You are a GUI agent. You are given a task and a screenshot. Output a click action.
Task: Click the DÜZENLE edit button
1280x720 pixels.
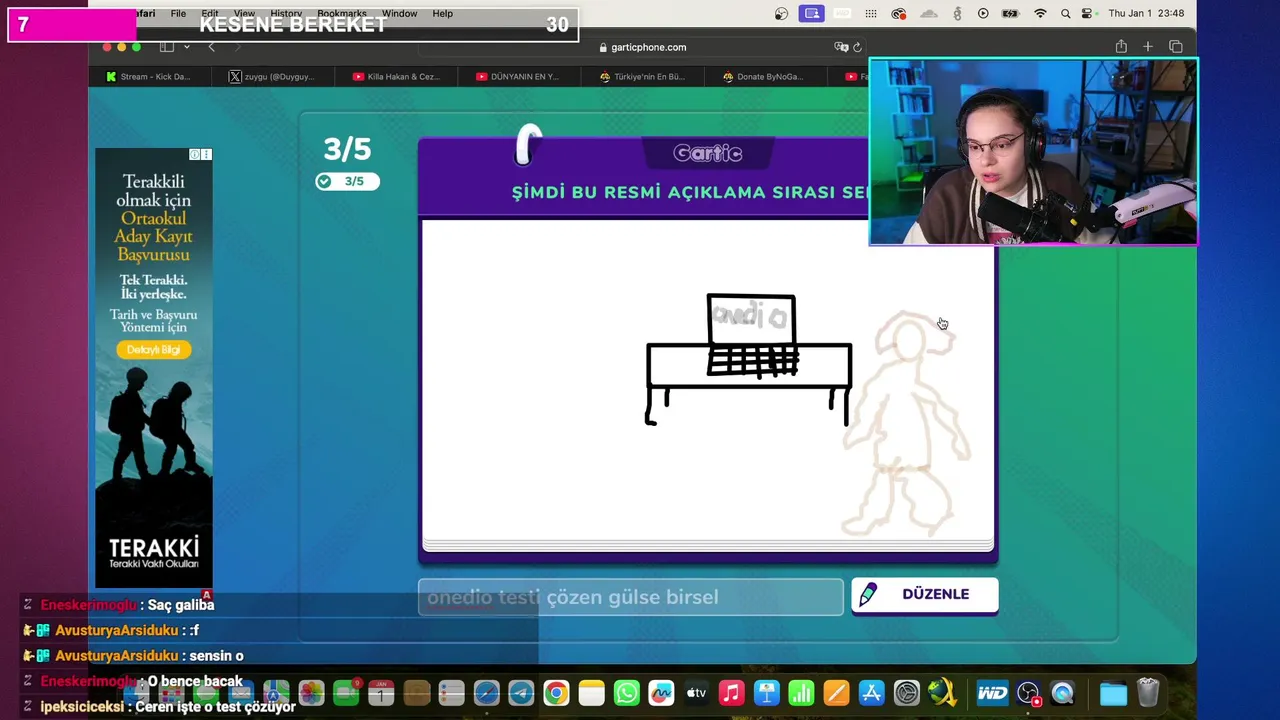coord(924,595)
